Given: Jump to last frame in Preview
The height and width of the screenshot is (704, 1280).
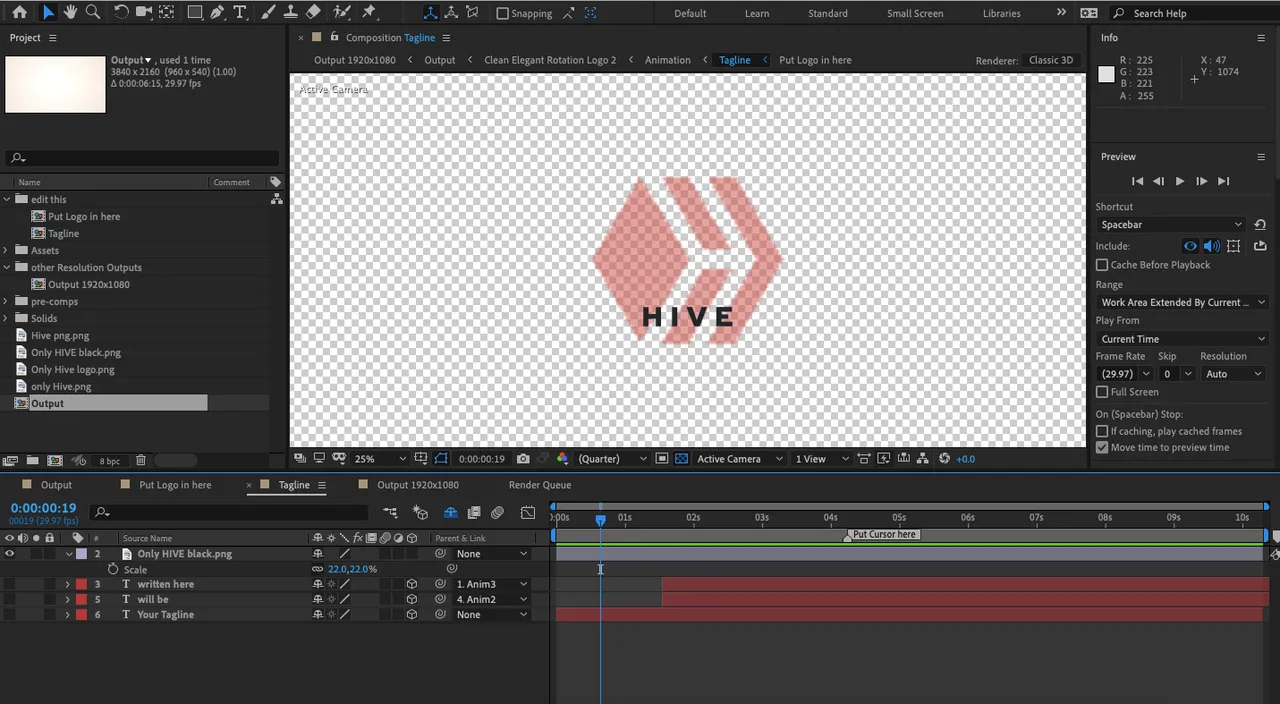Looking at the screenshot, I should [1223, 181].
